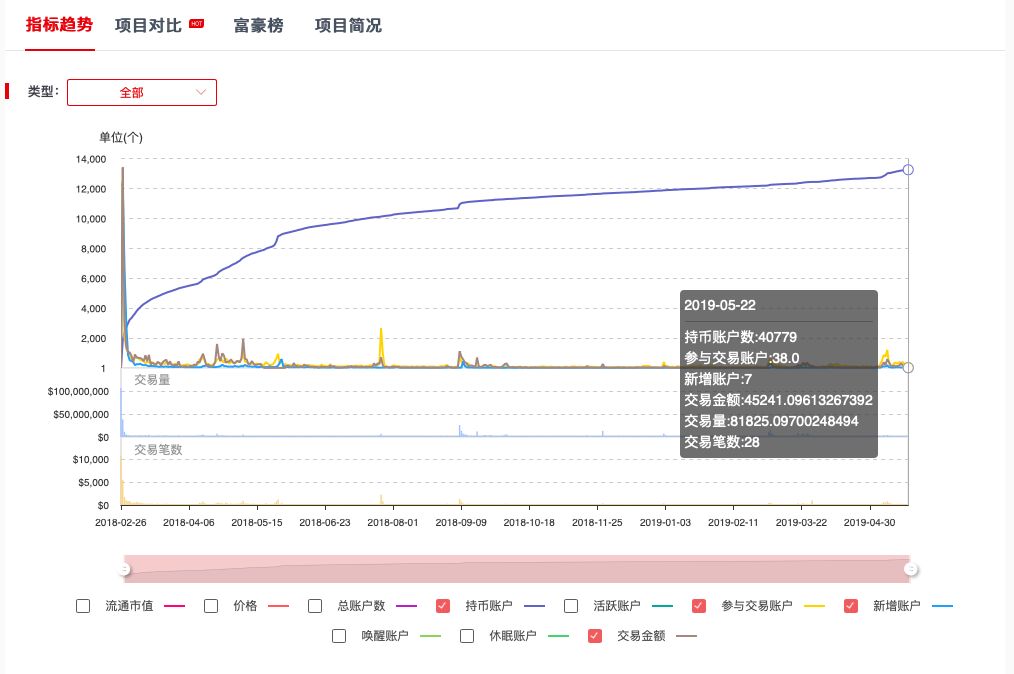Check the 休眠账户 checkbox

[467, 636]
